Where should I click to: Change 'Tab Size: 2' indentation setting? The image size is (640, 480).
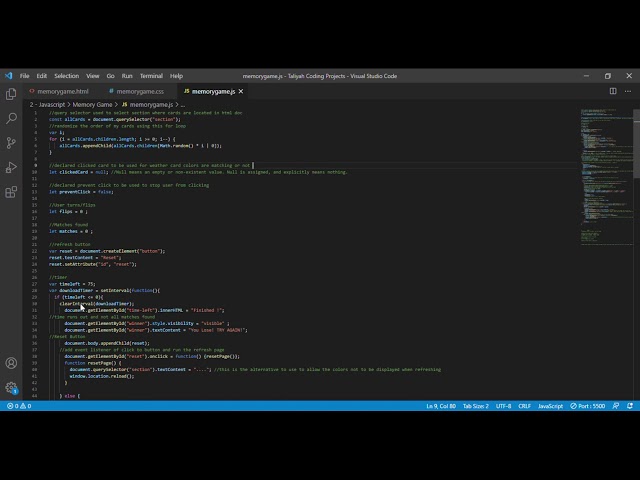pos(476,406)
